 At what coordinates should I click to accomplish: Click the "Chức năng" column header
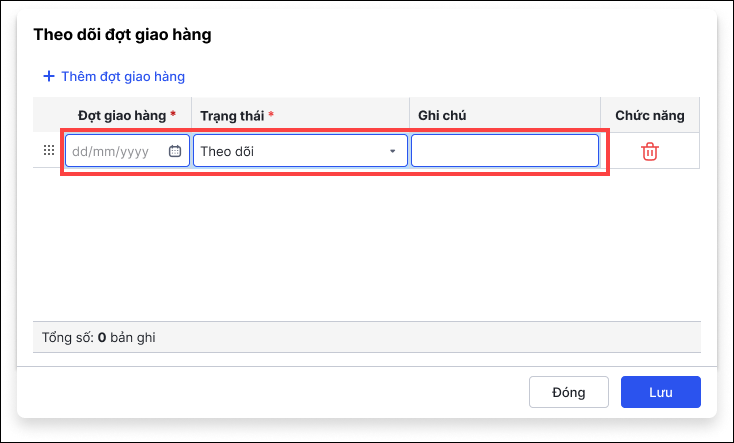649,115
